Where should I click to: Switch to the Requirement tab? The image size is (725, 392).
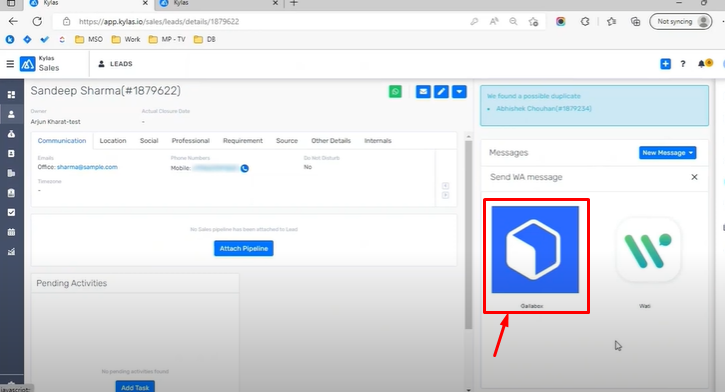pyautogui.click(x=243, y=141)
